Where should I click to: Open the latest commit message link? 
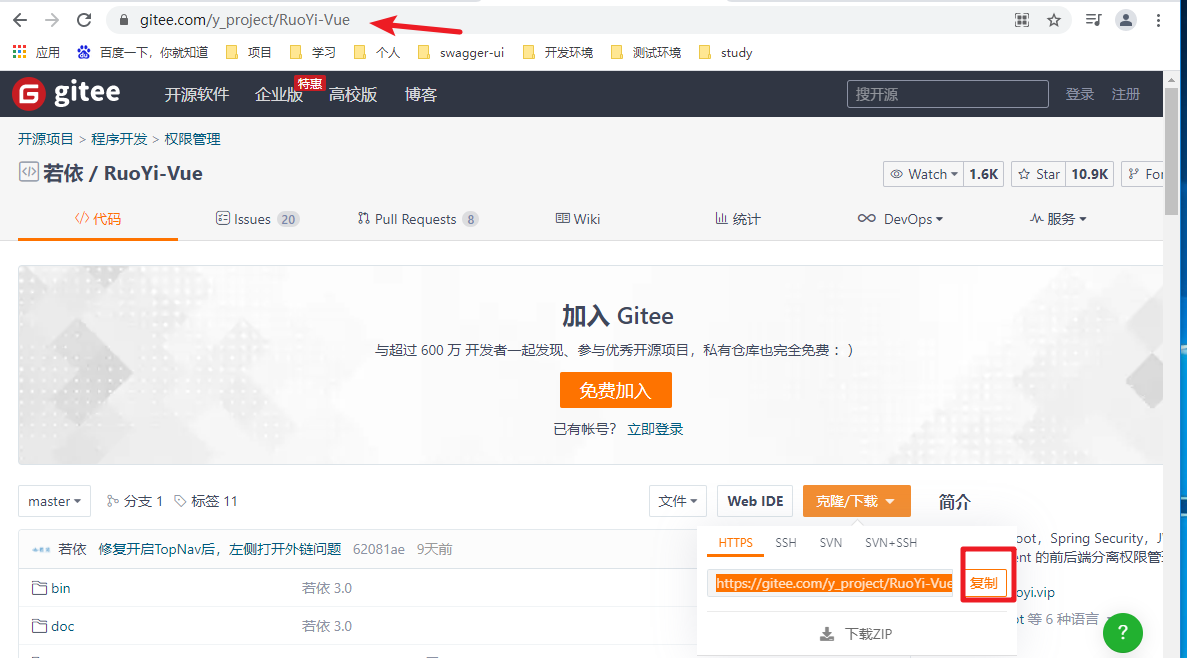click(220, 549)
